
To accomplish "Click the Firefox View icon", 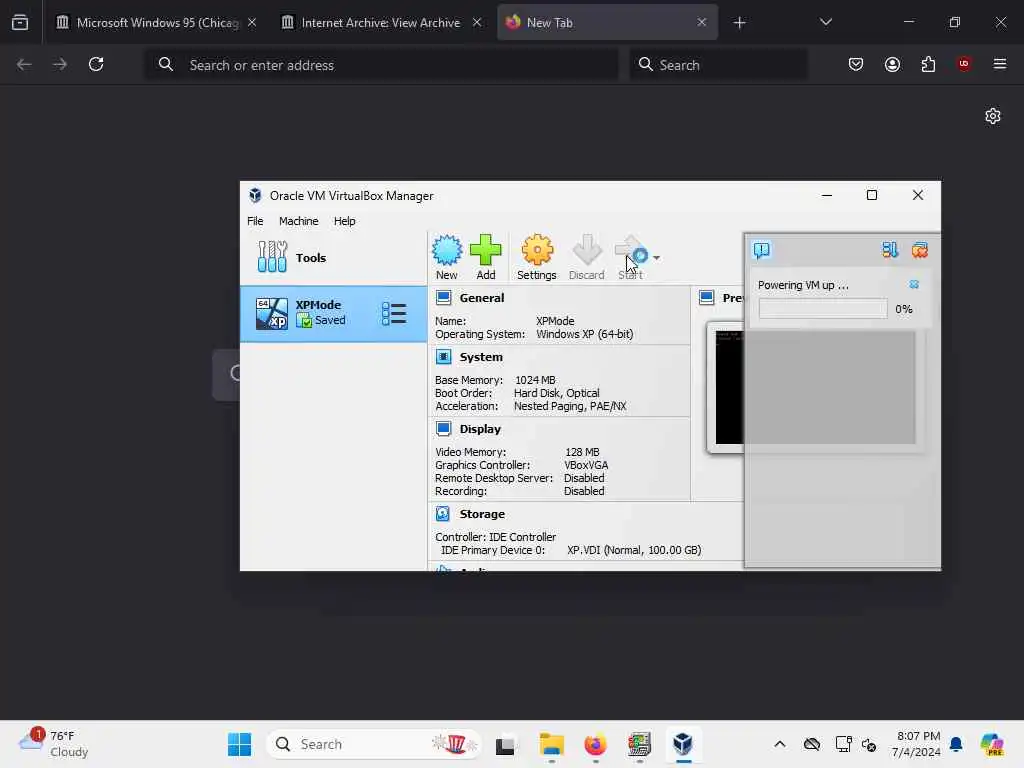I will (20, 23).
